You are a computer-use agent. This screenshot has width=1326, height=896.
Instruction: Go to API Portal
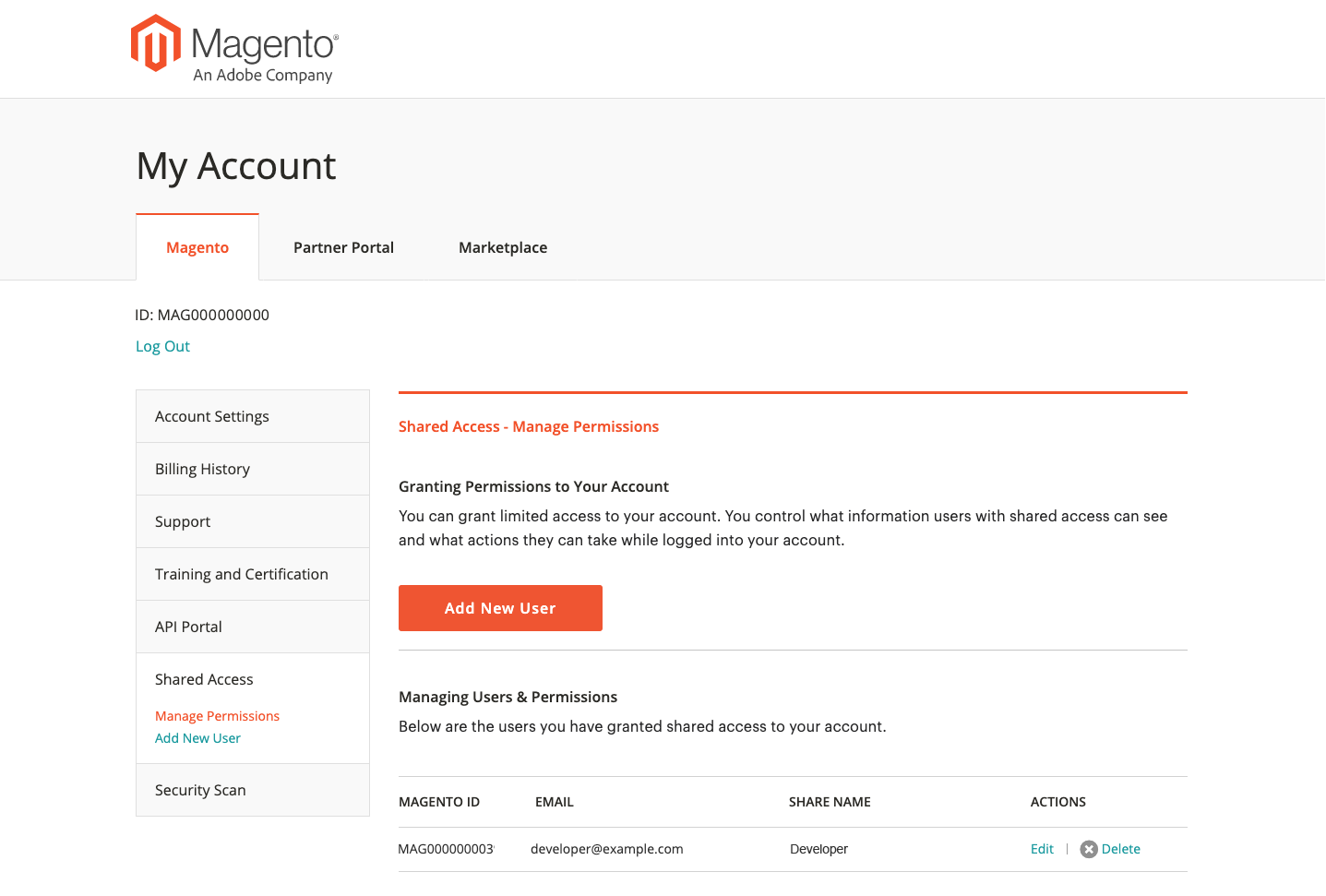pos(253,627)
